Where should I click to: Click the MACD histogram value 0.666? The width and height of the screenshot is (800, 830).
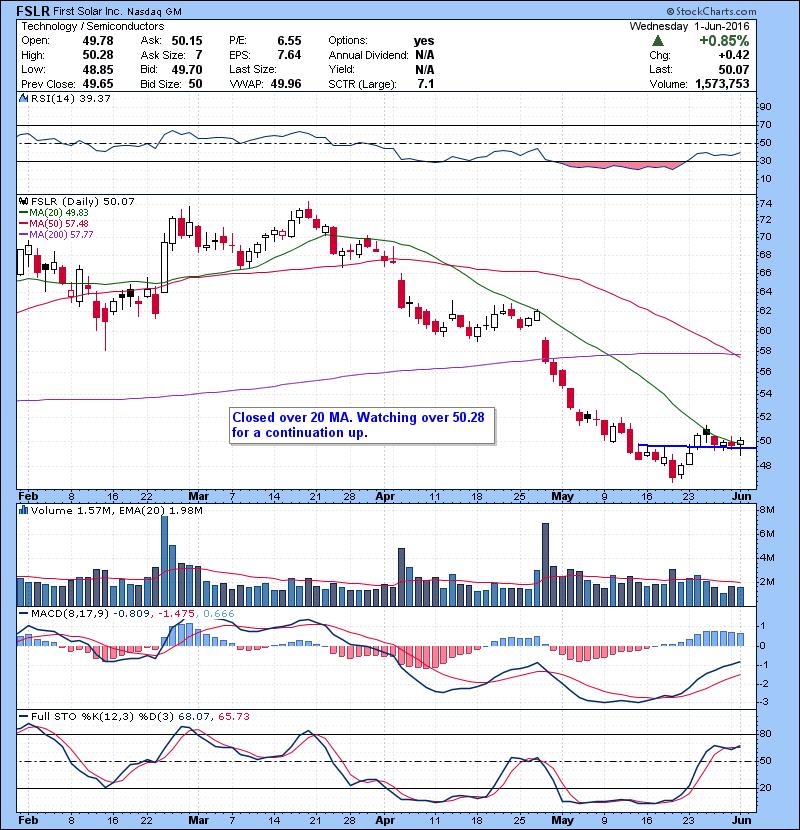point(219,614)
